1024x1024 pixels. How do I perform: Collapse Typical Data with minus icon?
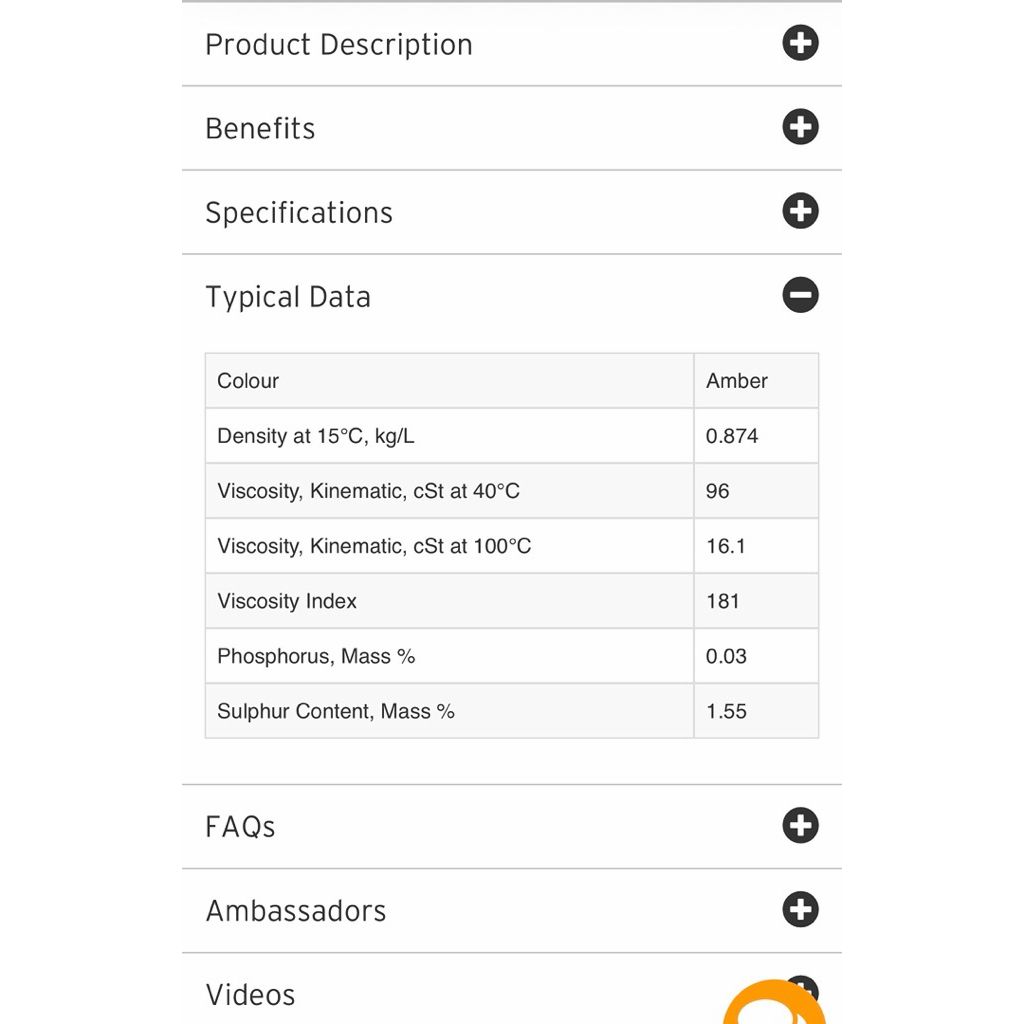click(800, 295)
